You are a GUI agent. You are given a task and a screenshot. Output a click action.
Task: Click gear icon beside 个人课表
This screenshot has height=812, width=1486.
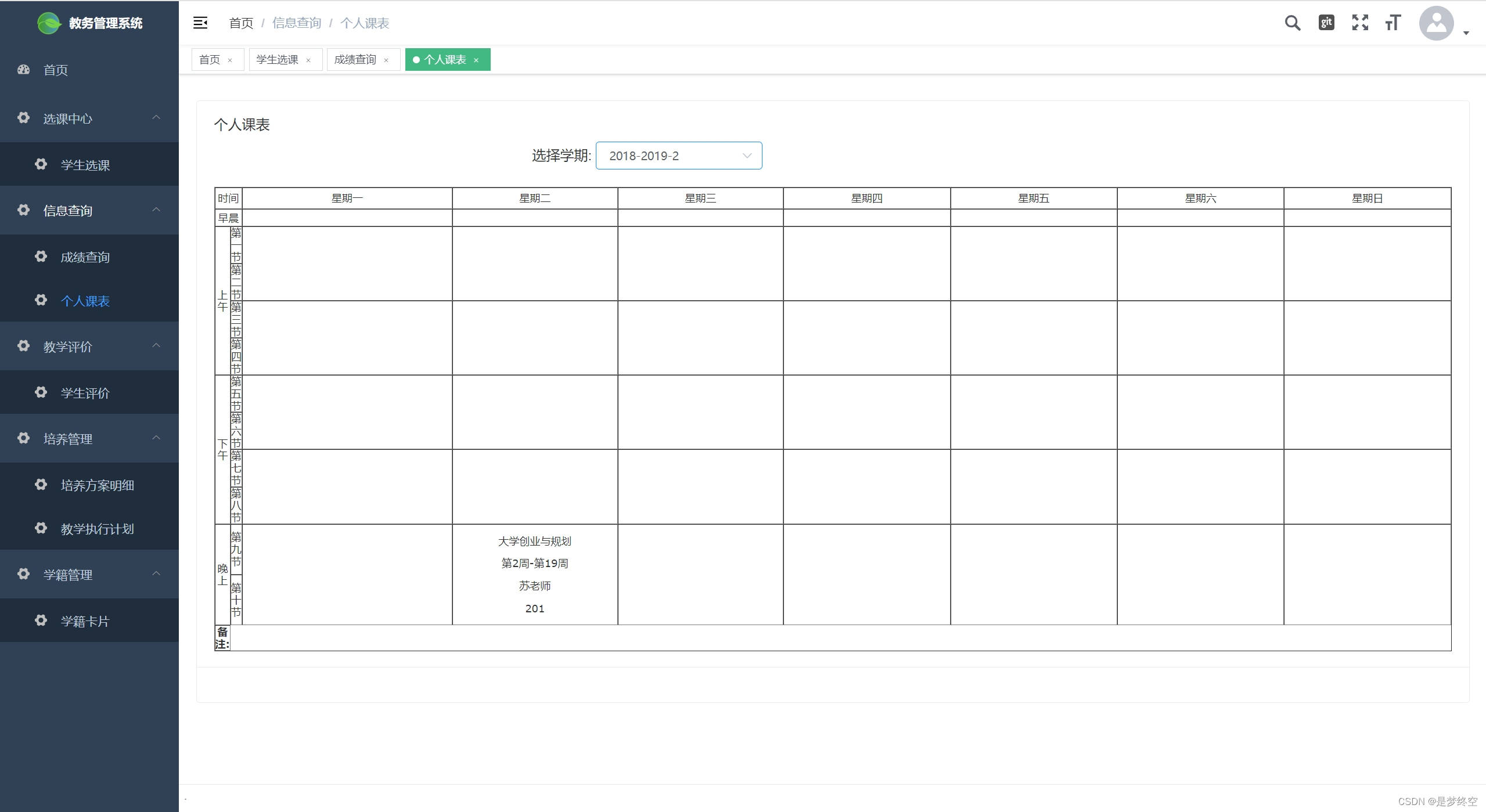coord(41,300)
